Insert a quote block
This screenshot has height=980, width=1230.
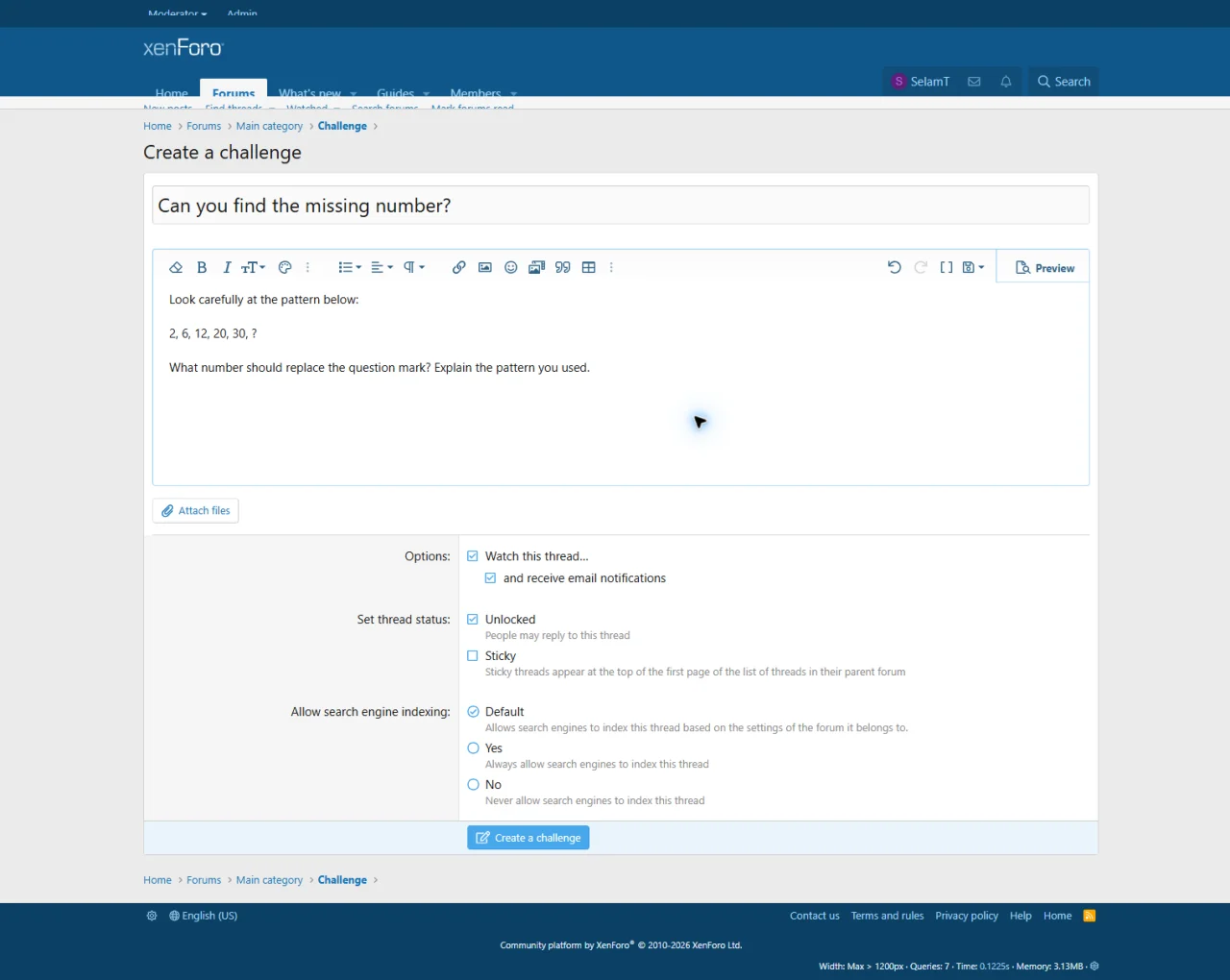(563, 268)
